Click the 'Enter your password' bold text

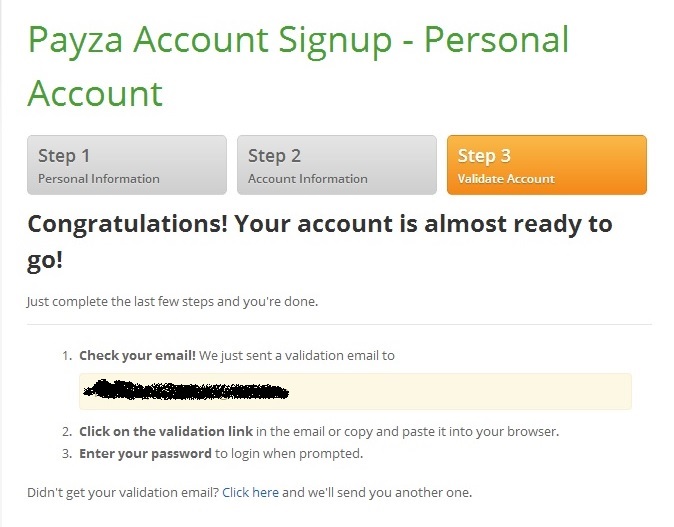click(x=145, y=453)
